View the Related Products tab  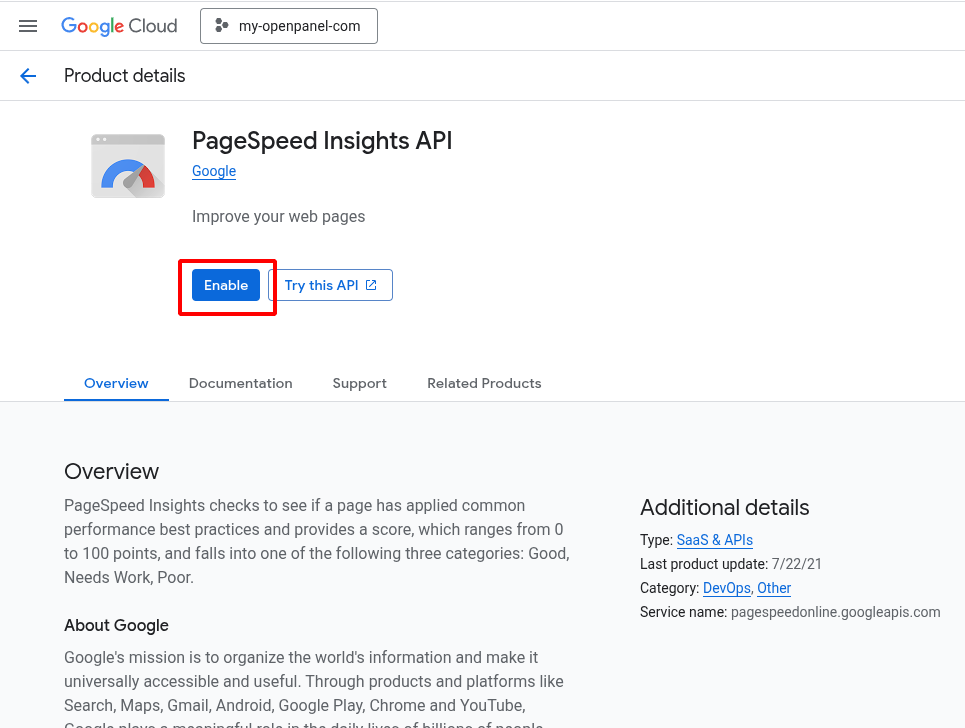(484, 383)
